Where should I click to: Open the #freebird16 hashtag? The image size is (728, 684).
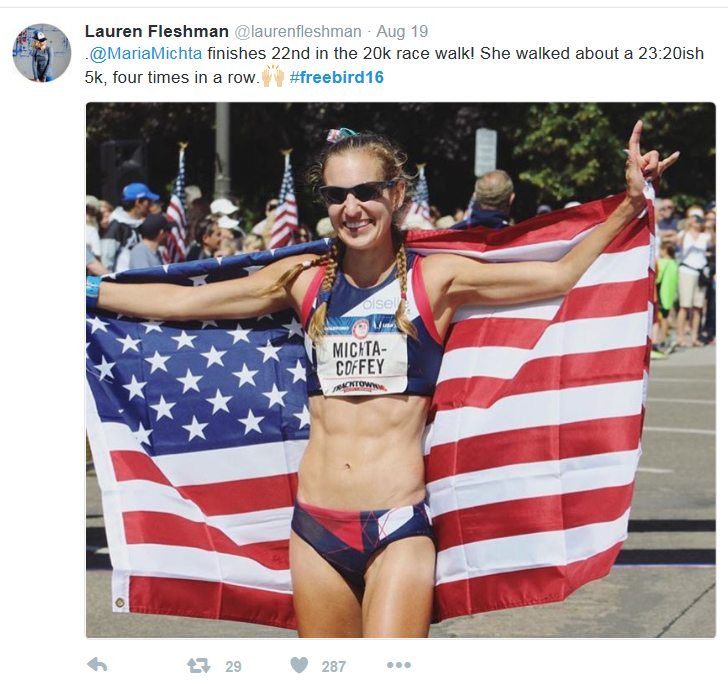337,77
